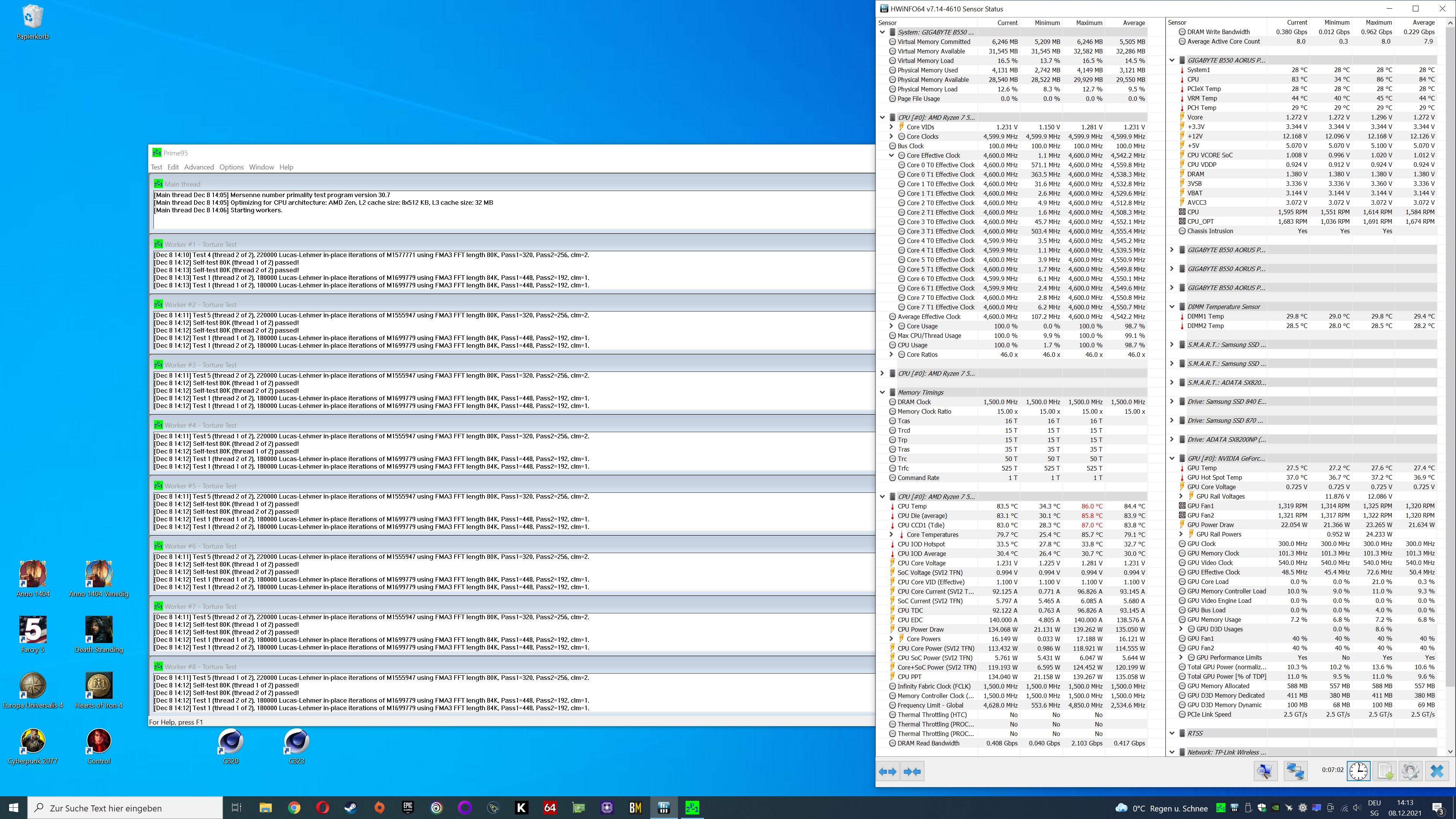
Task: Open the Window menu in Prime95
Action: tap(261, 167)
